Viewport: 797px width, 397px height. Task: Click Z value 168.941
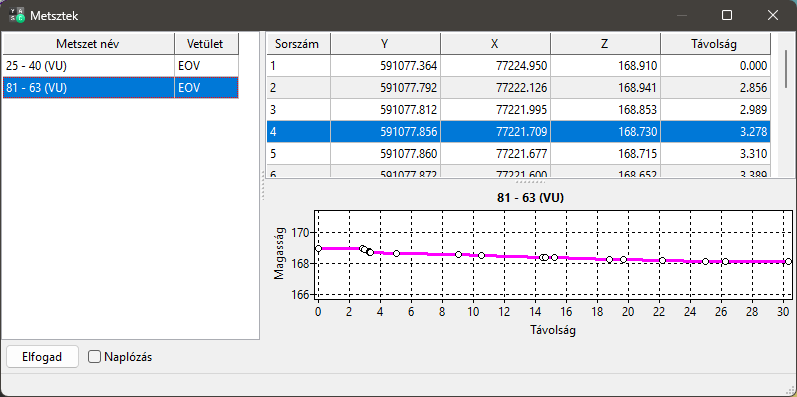click(x=638, y=87)
